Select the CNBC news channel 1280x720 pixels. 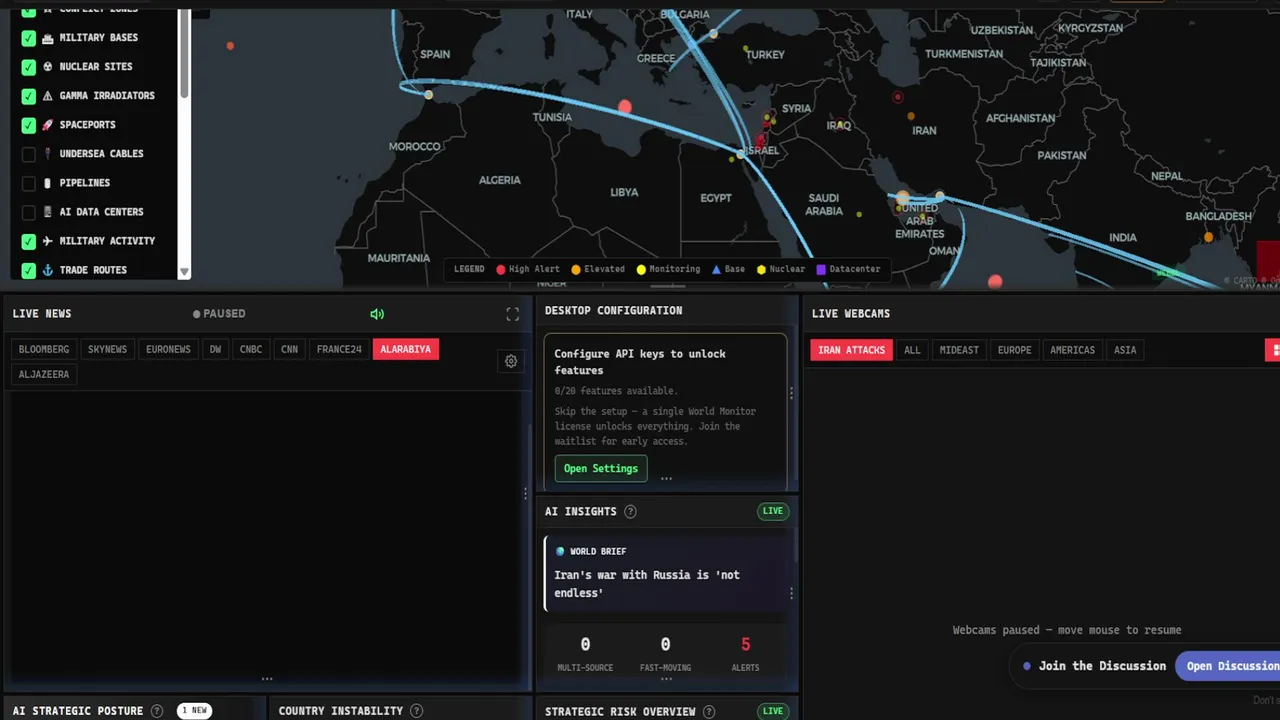tap(251, 350)
